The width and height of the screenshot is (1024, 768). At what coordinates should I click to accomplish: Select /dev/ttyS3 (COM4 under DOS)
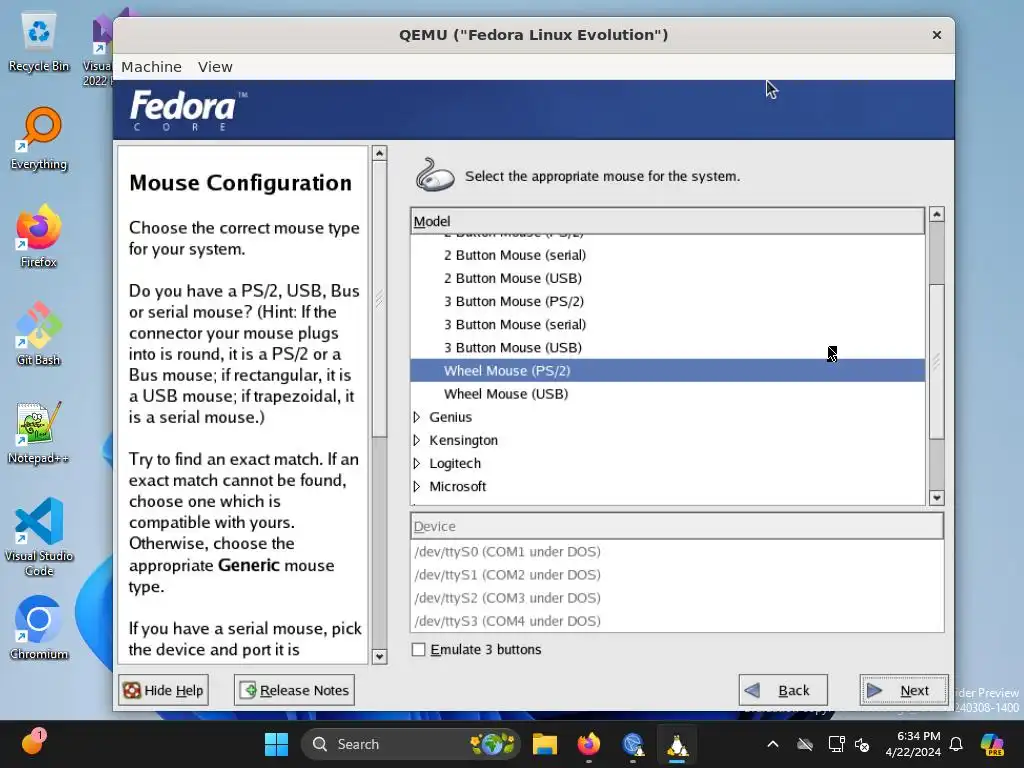[x=677, y=621]
